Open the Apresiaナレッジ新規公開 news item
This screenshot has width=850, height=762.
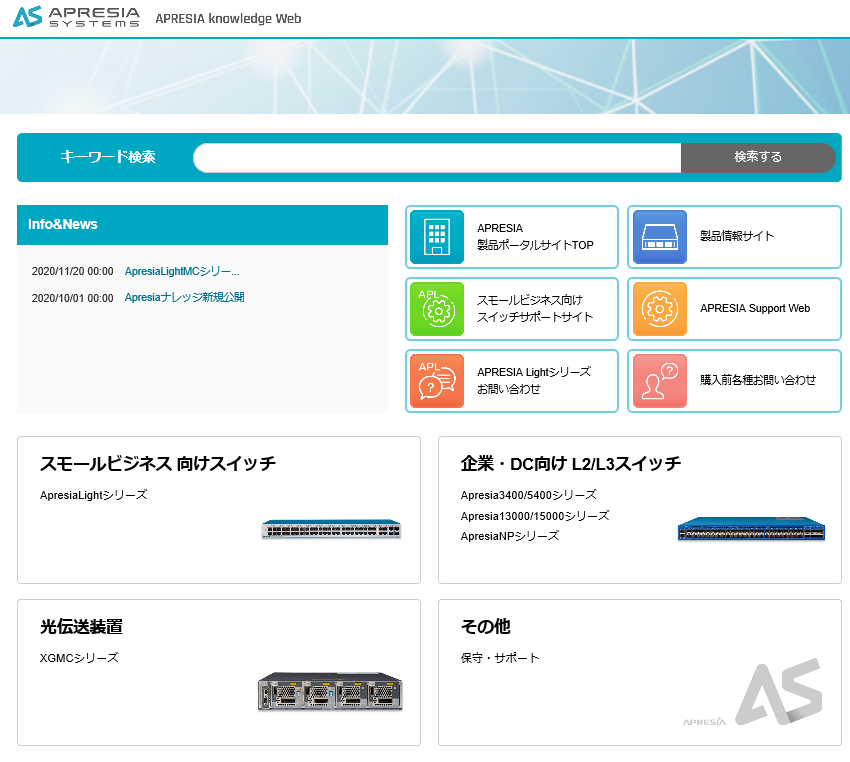(x=184, y=298)
